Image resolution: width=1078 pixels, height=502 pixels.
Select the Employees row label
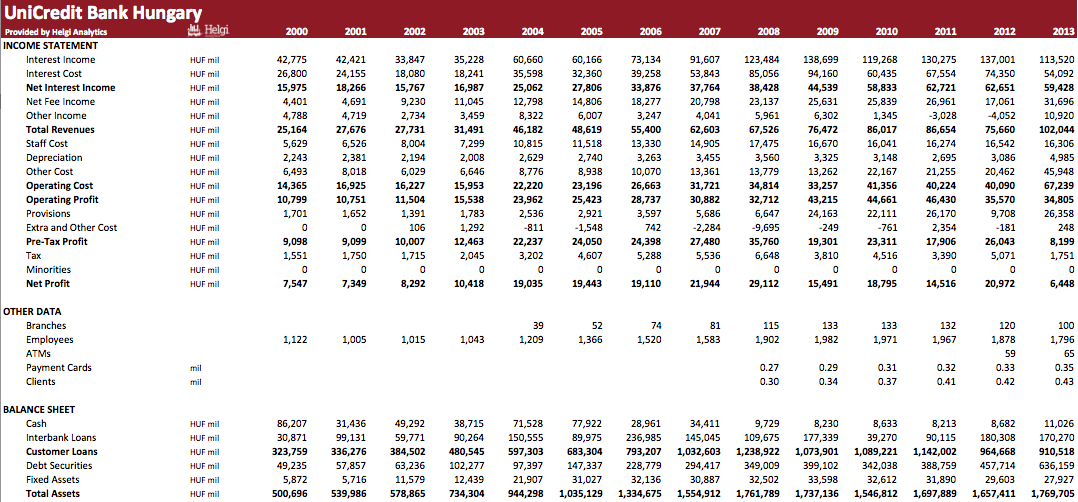click(50, 340)
